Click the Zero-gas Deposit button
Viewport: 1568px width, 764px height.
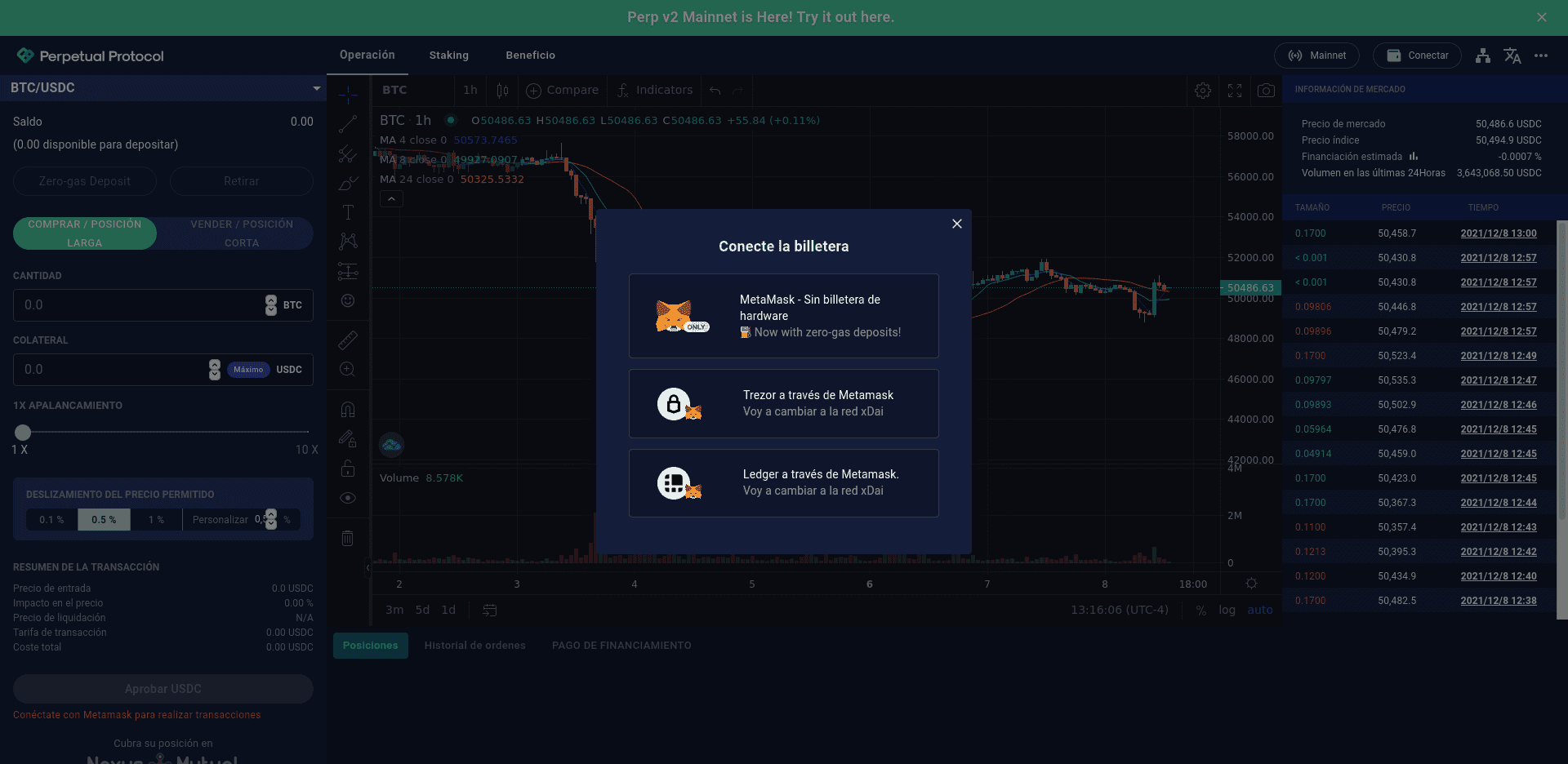[85, 181]
